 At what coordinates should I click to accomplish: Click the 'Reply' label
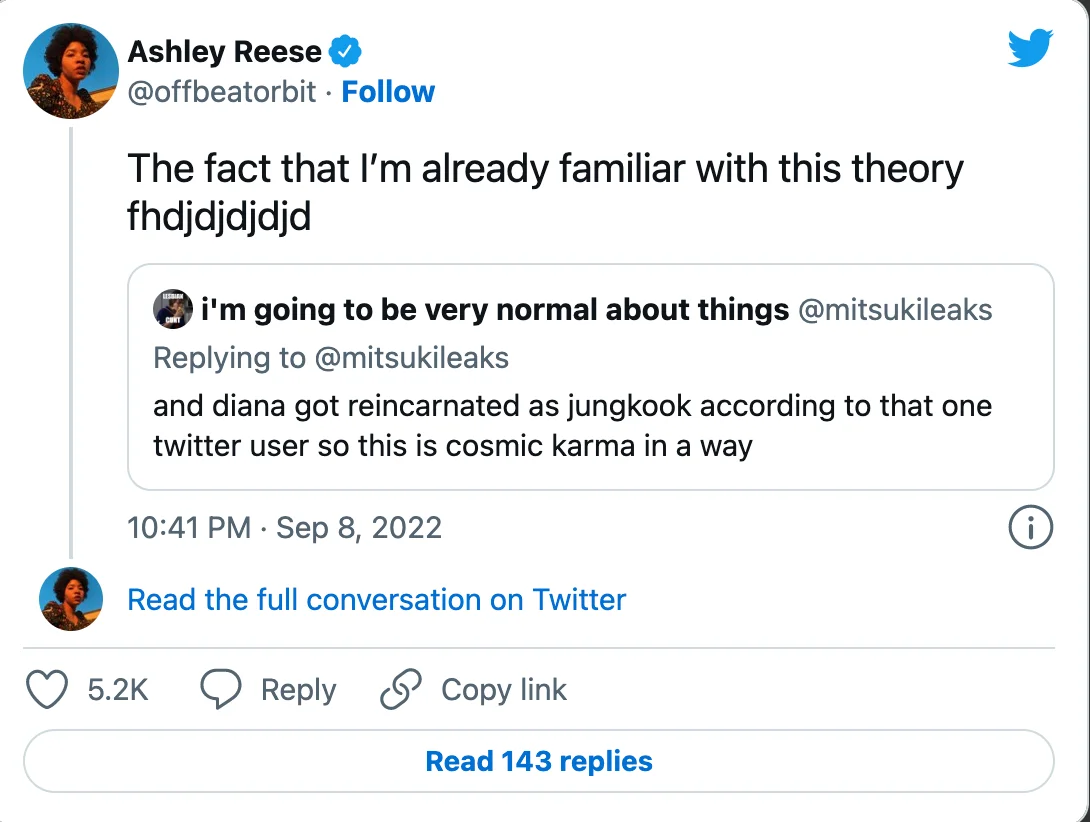coord(299,689)
